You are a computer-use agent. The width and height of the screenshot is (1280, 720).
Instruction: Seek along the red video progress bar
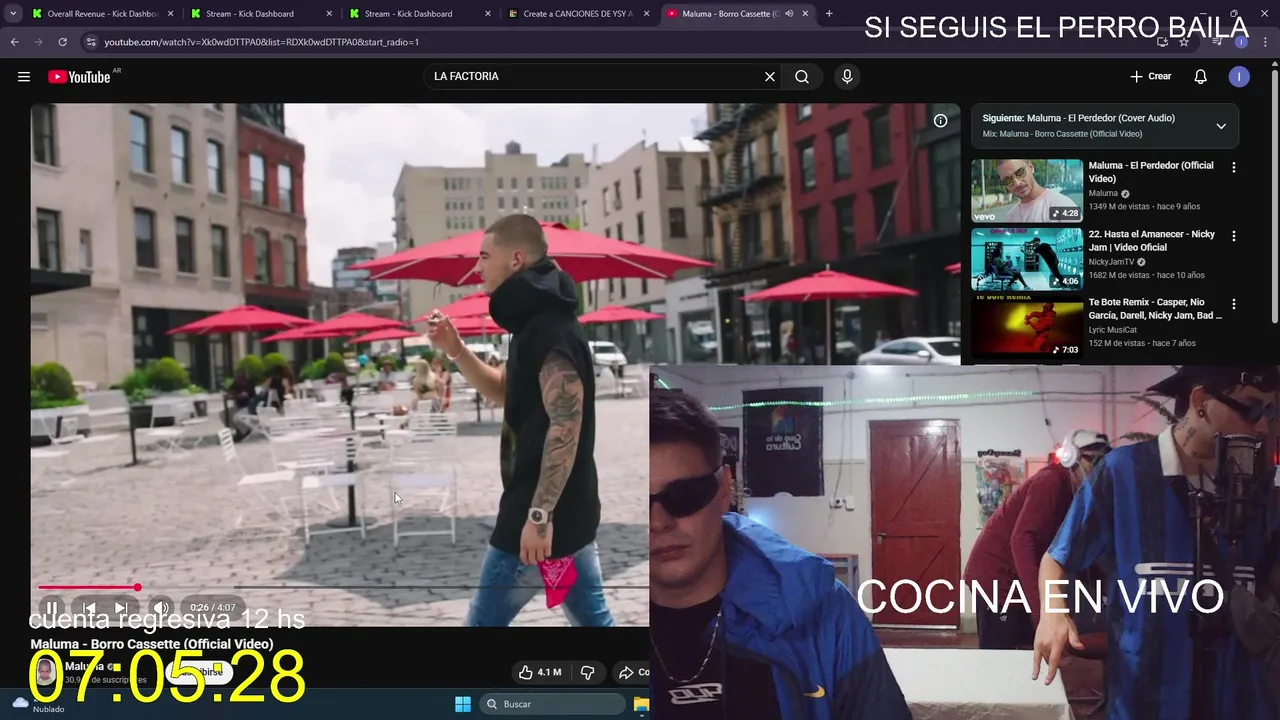click(x=343, y=587)
